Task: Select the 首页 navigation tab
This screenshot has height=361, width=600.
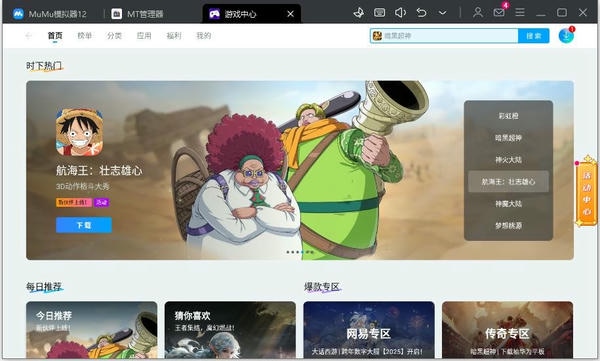Action: tap(55, 36)
